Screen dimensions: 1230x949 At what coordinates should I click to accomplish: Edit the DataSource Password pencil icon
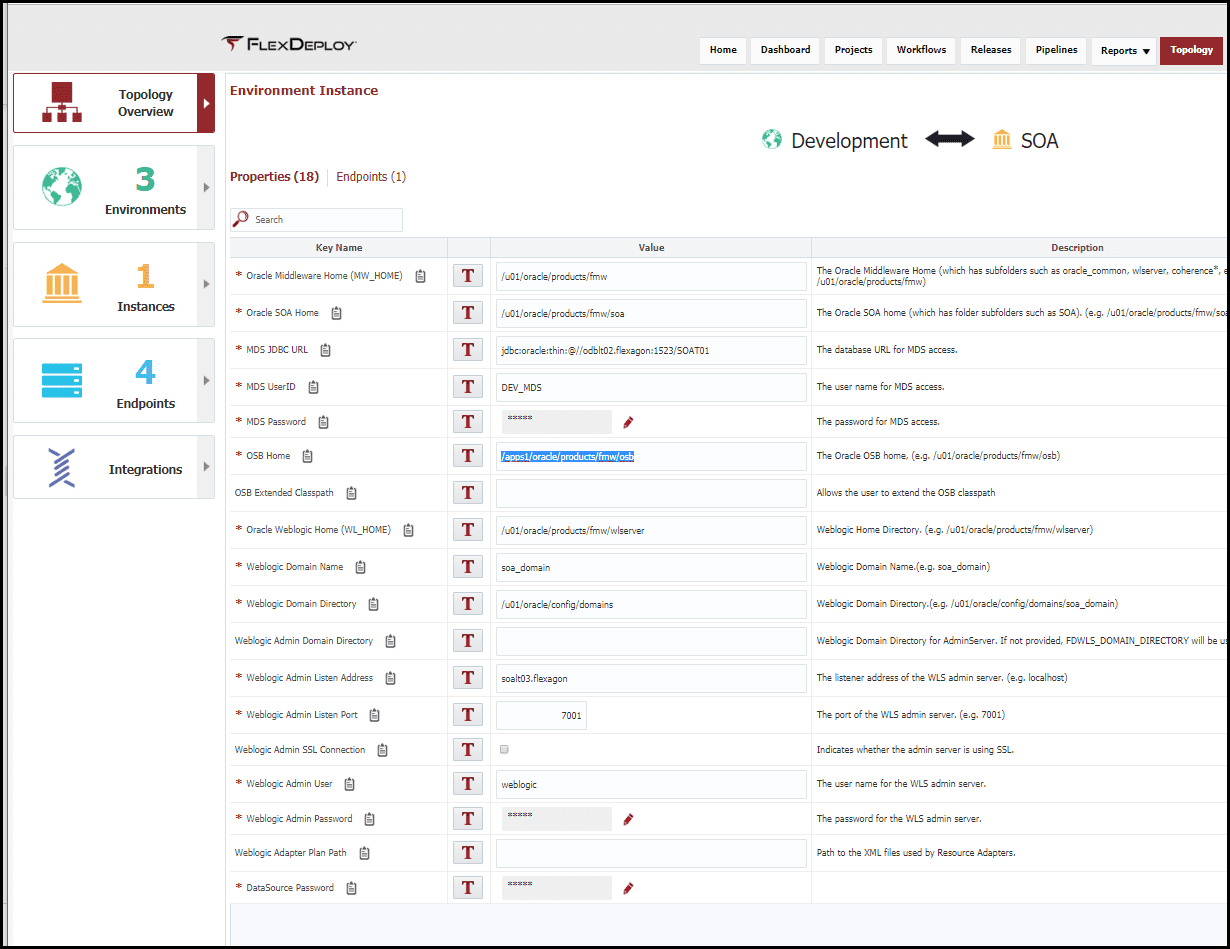(628, 888)
